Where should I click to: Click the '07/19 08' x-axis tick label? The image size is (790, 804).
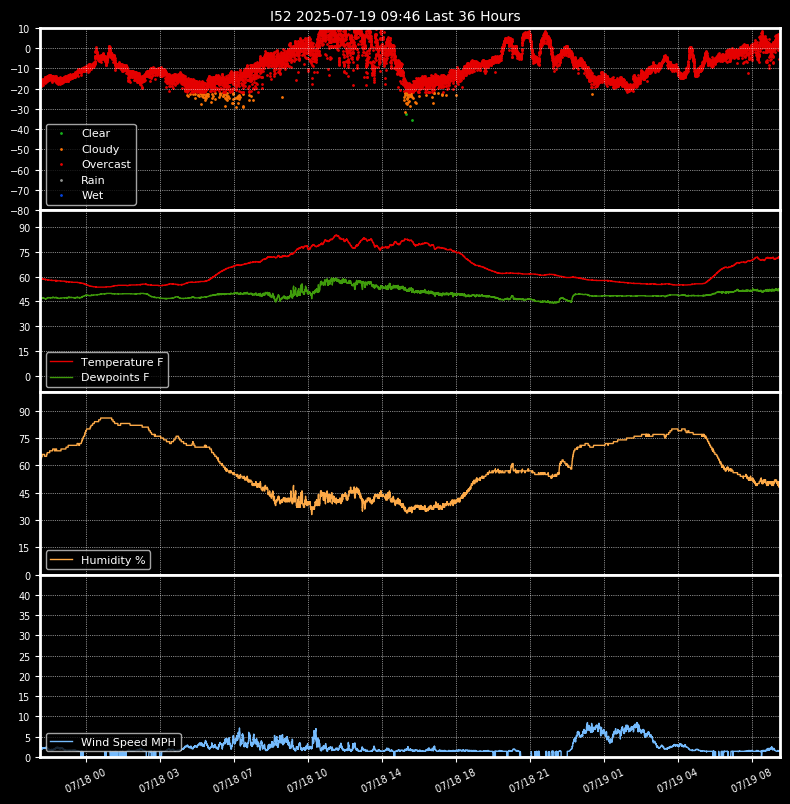(751, 780)
